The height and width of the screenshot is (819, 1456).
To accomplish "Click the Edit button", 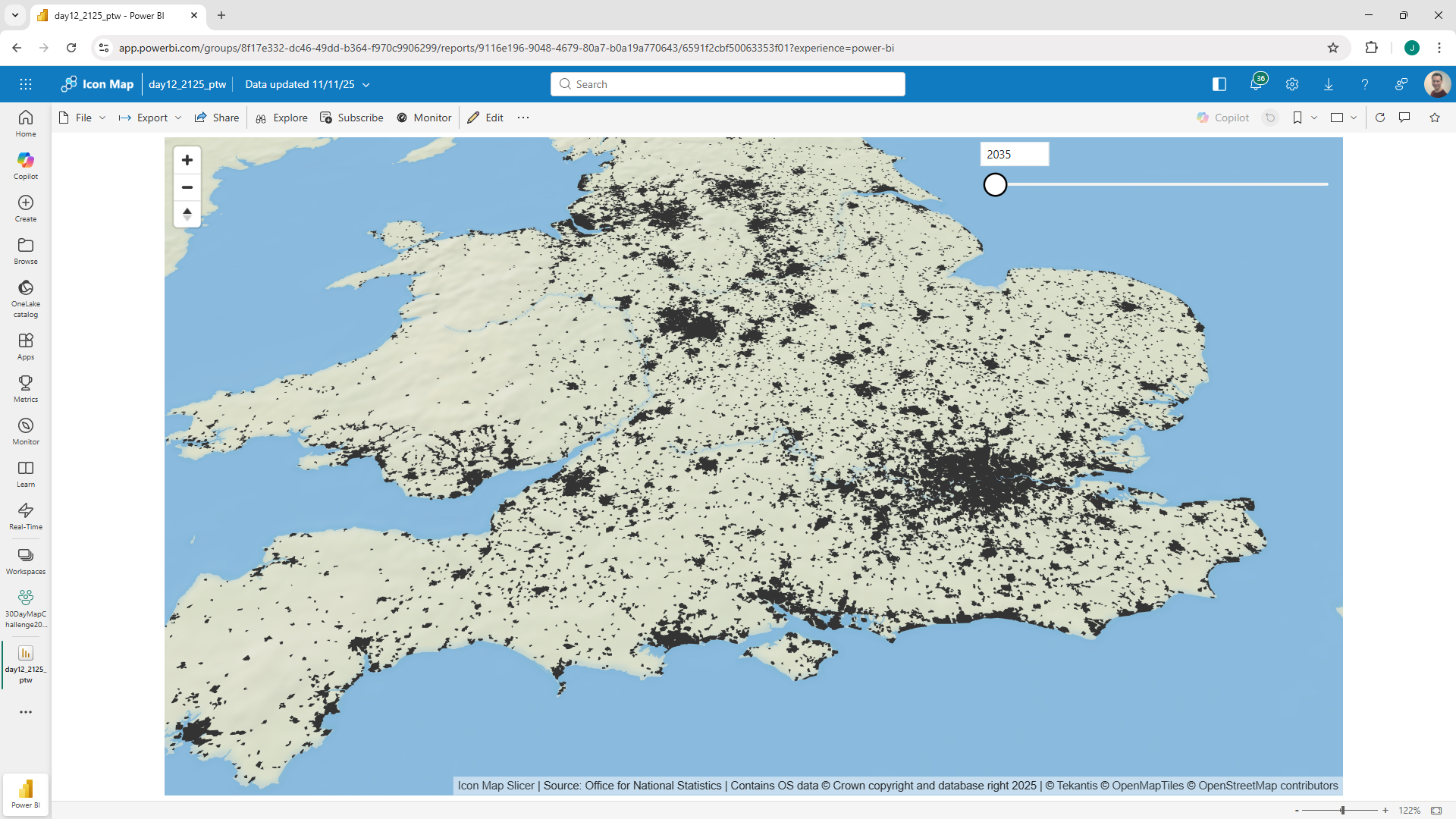I will [x=485, y=118].
